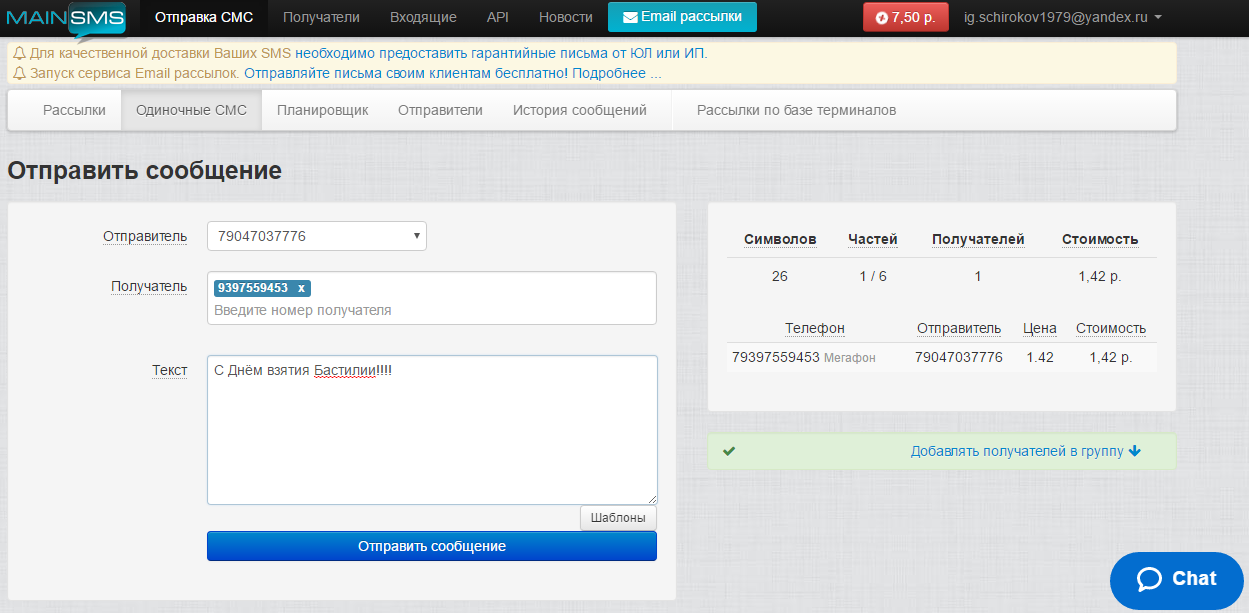Screen dimensions: 1249x613
Task: Open Email рассылки from top bar
Action: coord(682,17)
